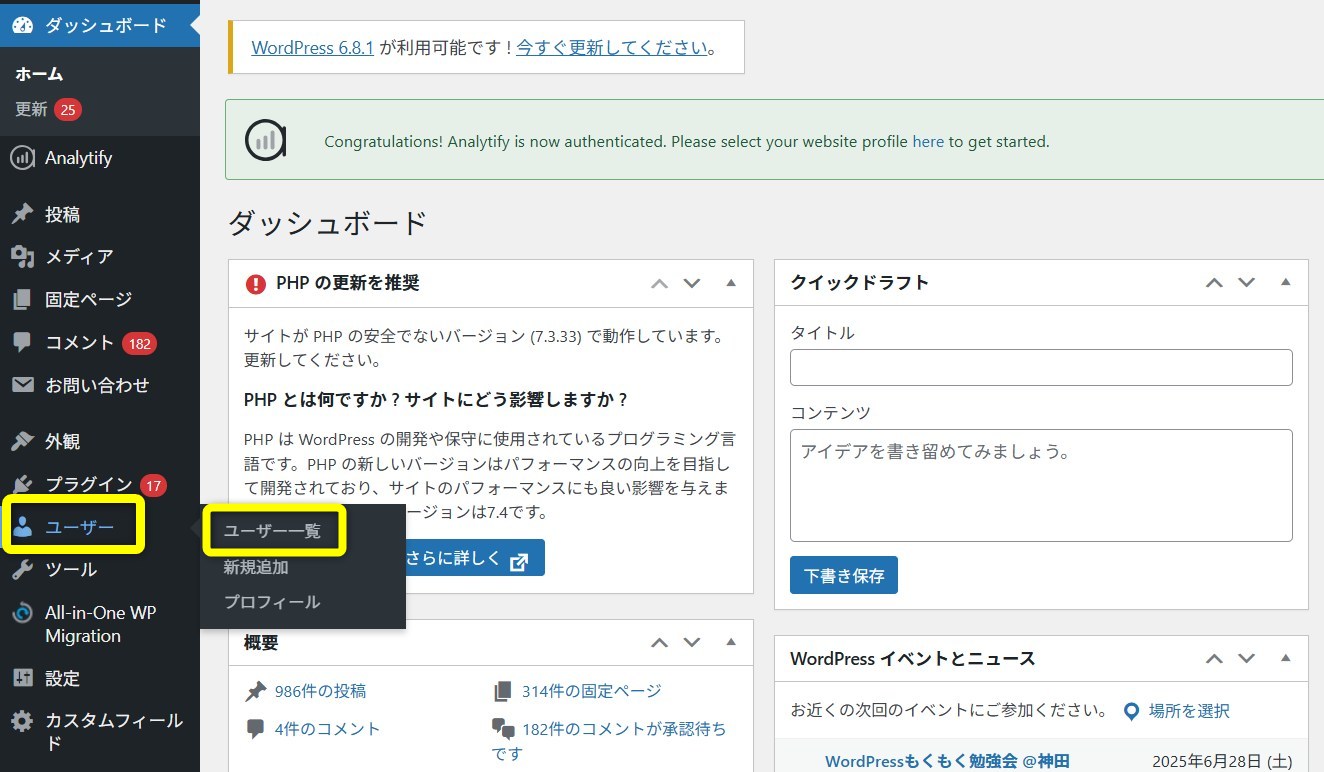This screenshot has height=772, width=1324.
Task: Open the メディア menu label
Action: [79, 257]
